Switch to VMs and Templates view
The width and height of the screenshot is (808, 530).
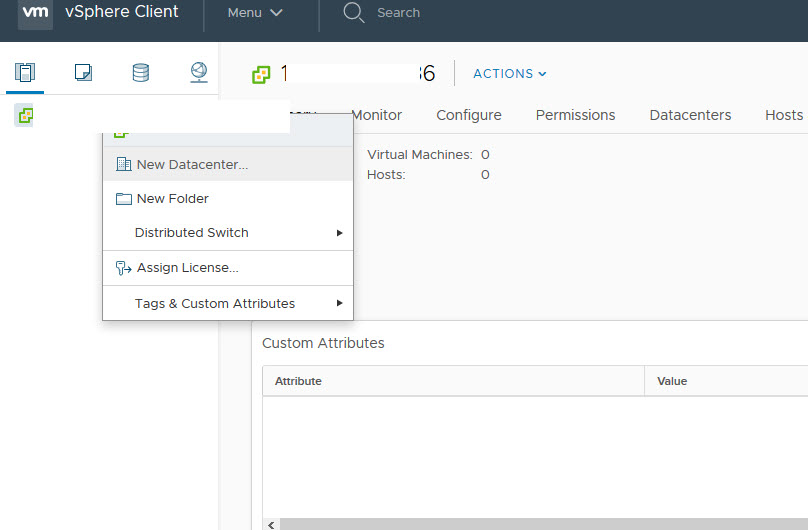(83, 72)
